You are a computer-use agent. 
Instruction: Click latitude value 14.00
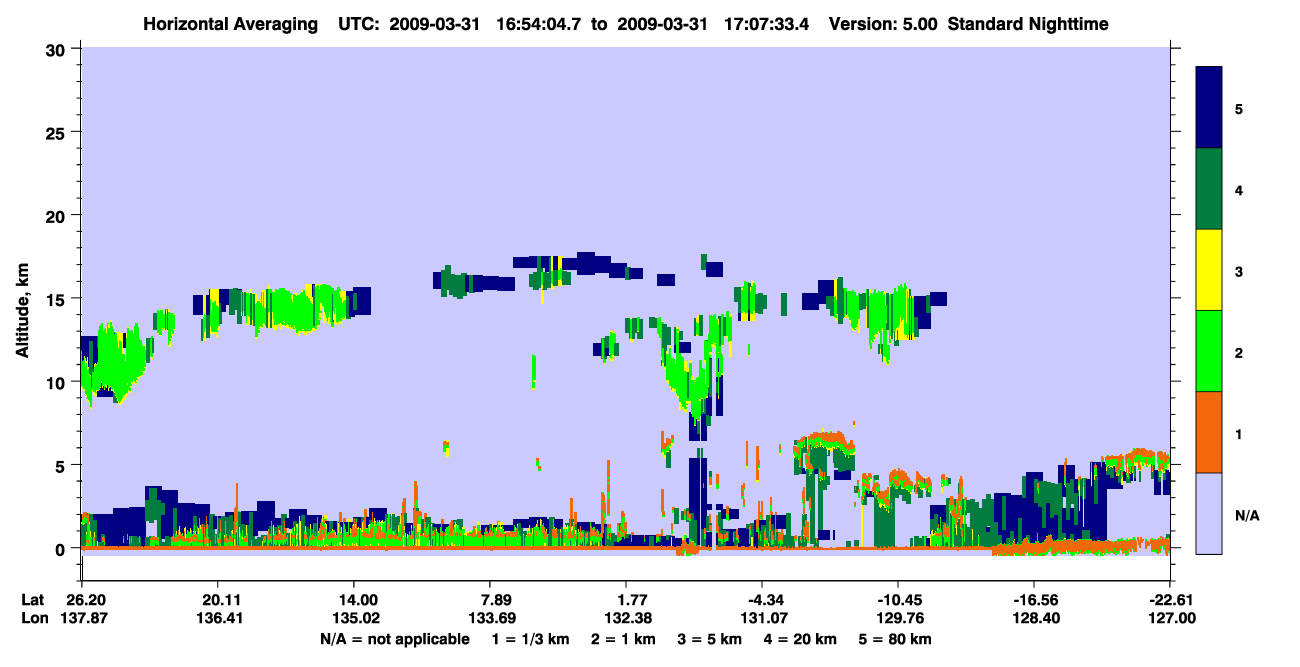pos(353,600)
